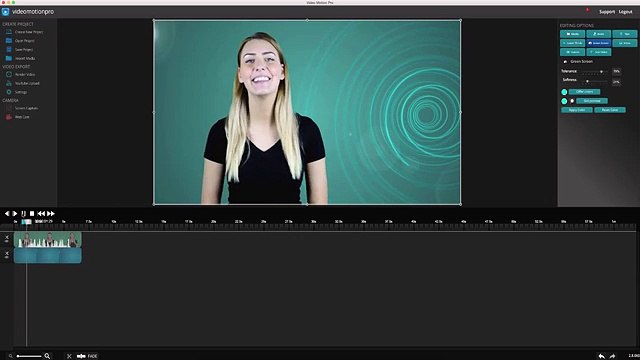Click the videomotionpro logo icon
This screenshot has height=360, width=640.
pyautogui.click(x=5, y=12)
